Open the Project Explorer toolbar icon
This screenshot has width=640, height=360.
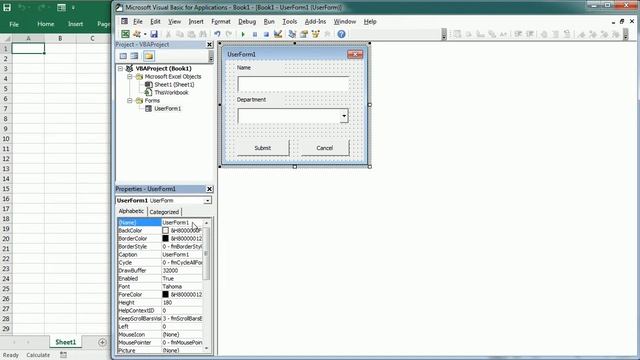(292, 34)
